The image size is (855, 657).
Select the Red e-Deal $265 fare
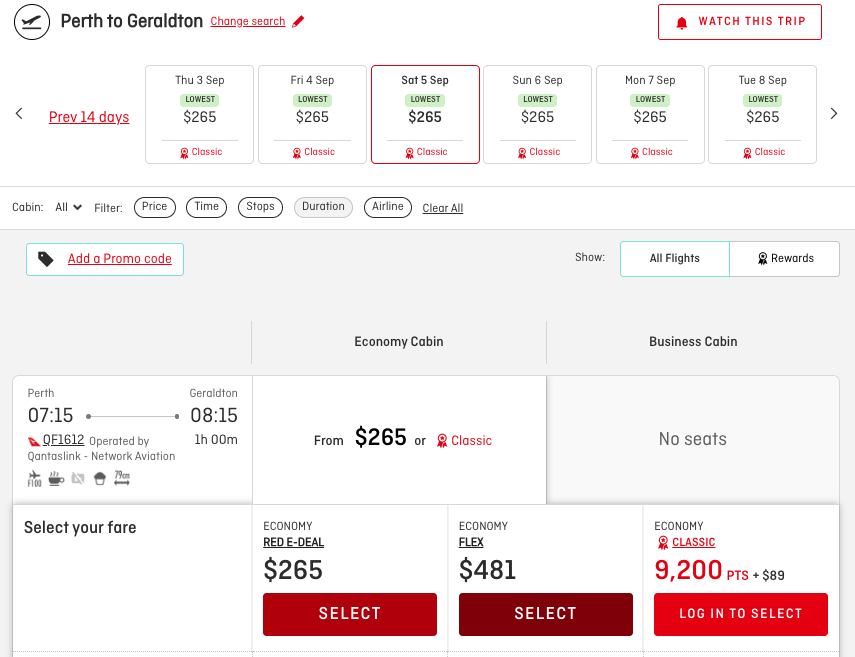tap(349, 614)
